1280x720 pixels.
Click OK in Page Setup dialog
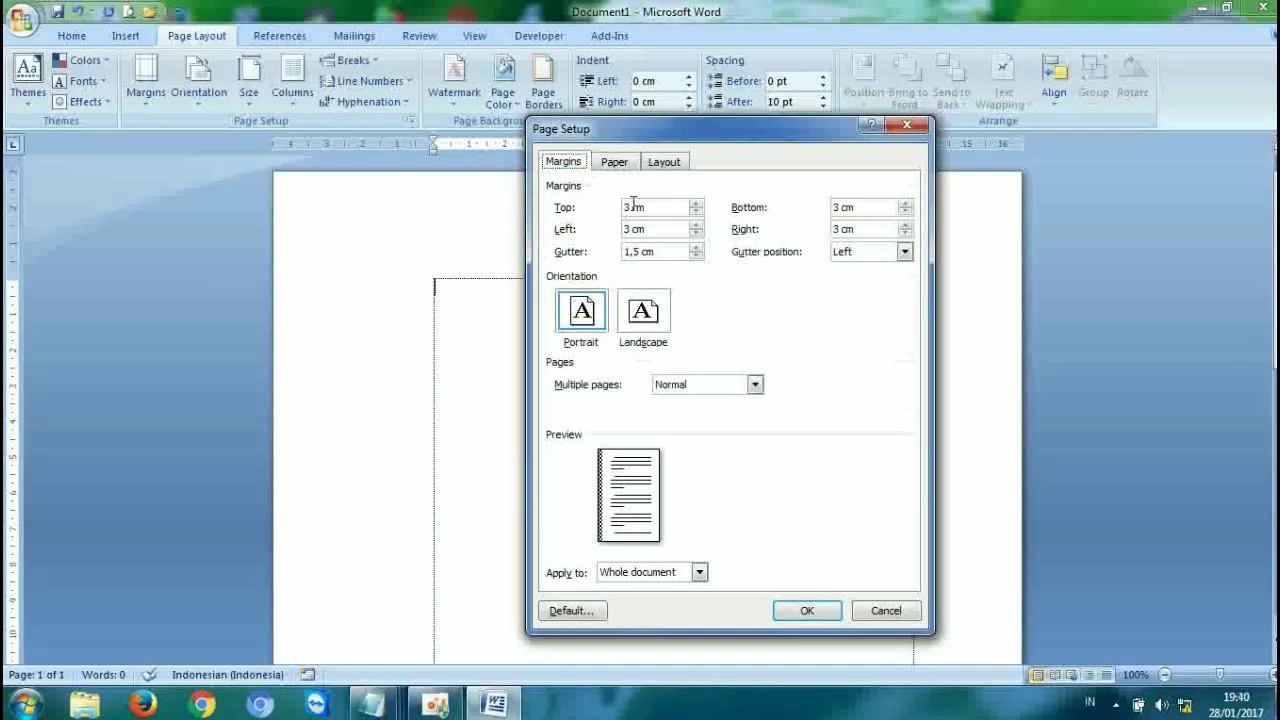point(807,611)
